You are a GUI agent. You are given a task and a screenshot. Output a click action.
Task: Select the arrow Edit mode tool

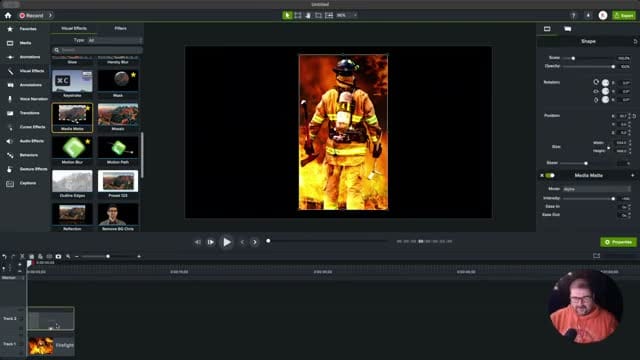click(287, 16)
